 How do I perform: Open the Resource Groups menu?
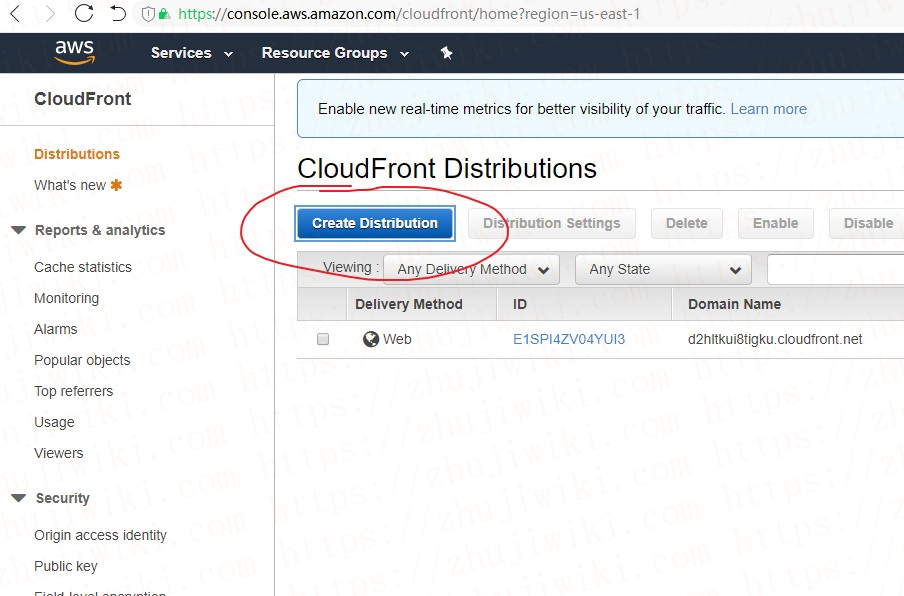[x=333, y=53]
